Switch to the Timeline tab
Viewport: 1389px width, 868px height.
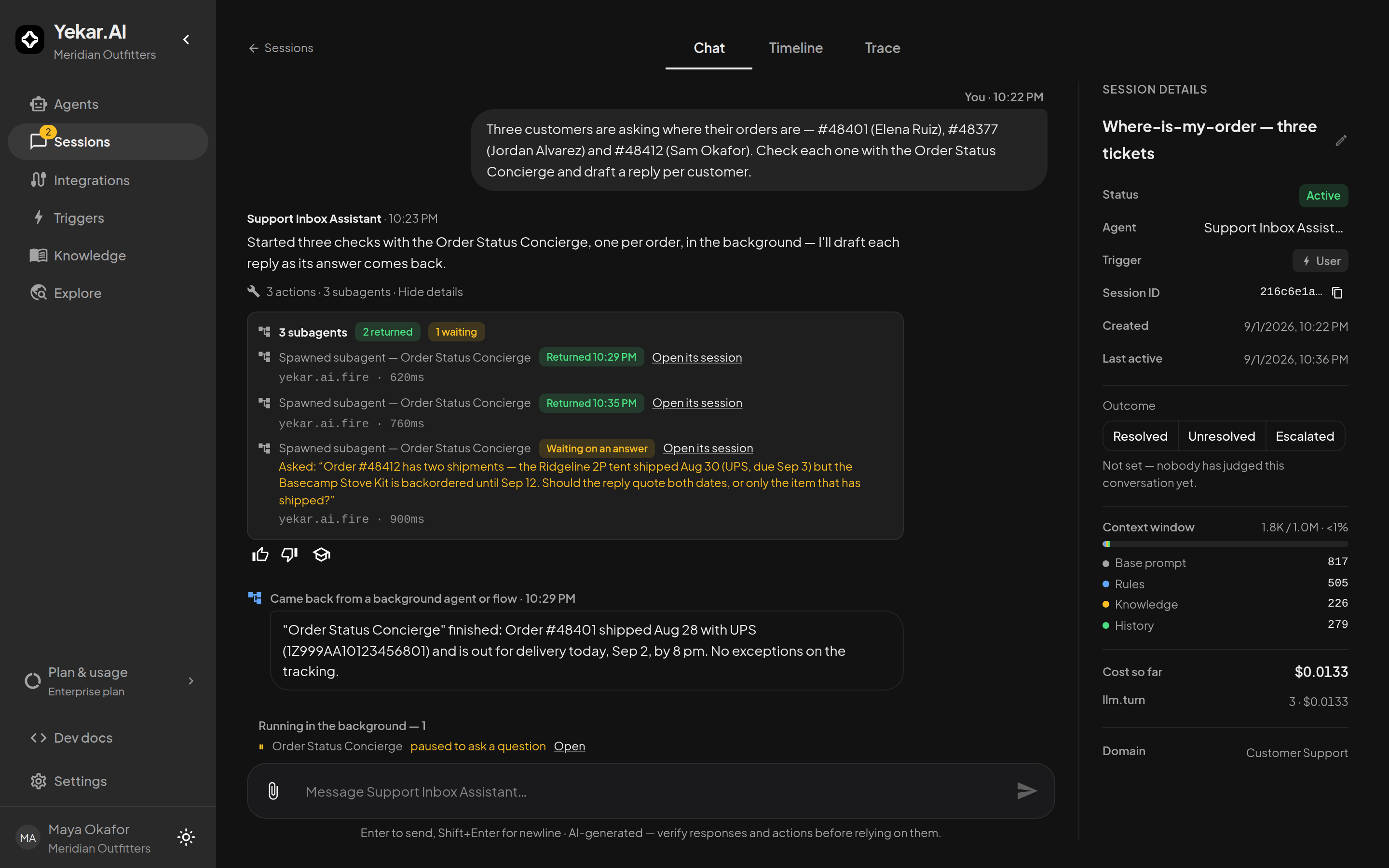795,48
